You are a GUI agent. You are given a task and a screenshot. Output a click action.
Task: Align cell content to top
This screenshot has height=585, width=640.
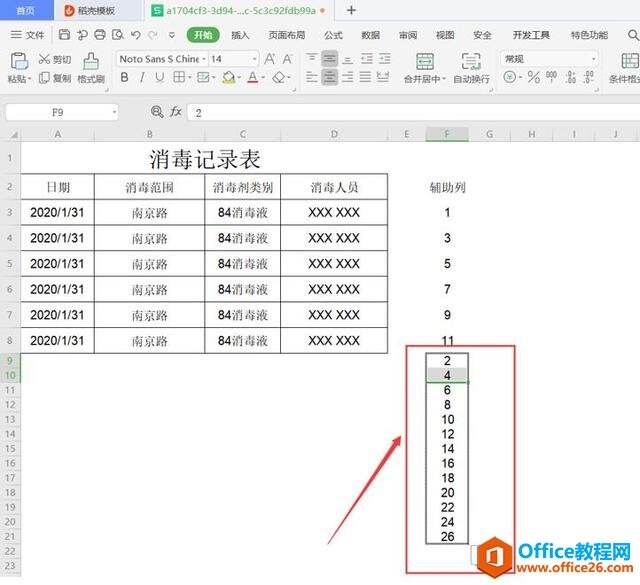(x=311, y=58)
